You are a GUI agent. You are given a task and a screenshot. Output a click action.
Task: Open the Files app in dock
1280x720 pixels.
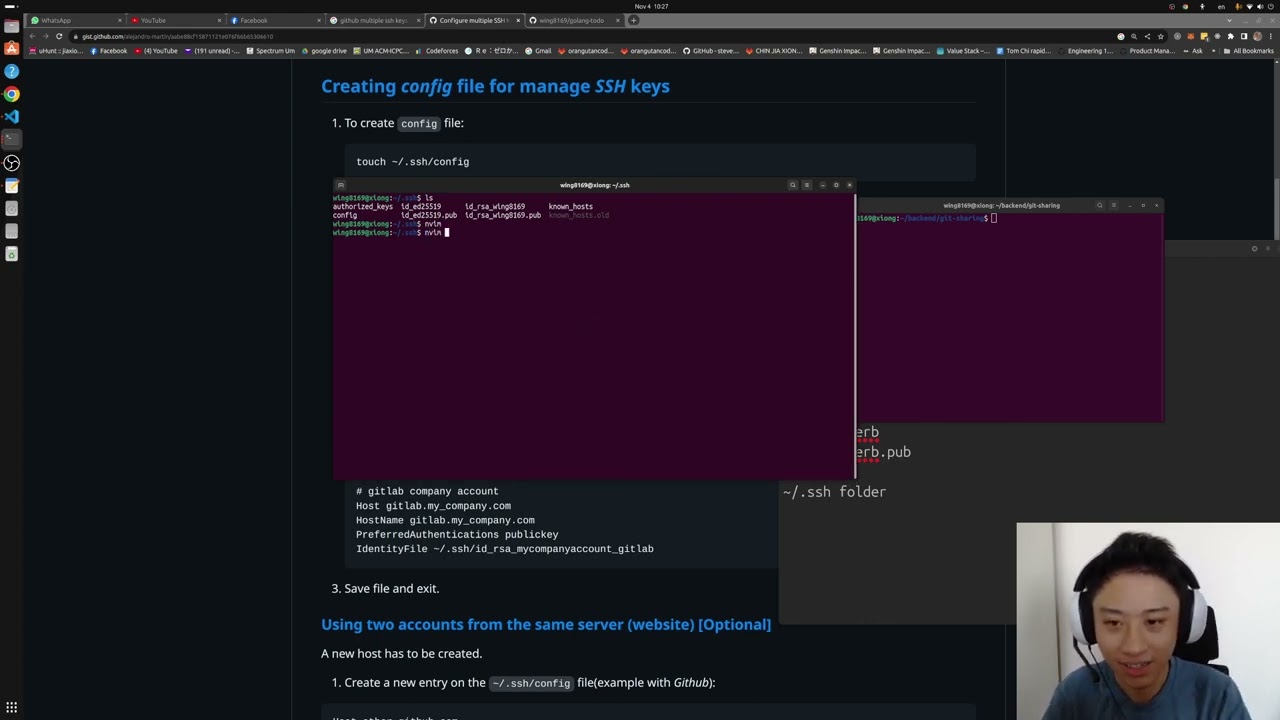11,26
